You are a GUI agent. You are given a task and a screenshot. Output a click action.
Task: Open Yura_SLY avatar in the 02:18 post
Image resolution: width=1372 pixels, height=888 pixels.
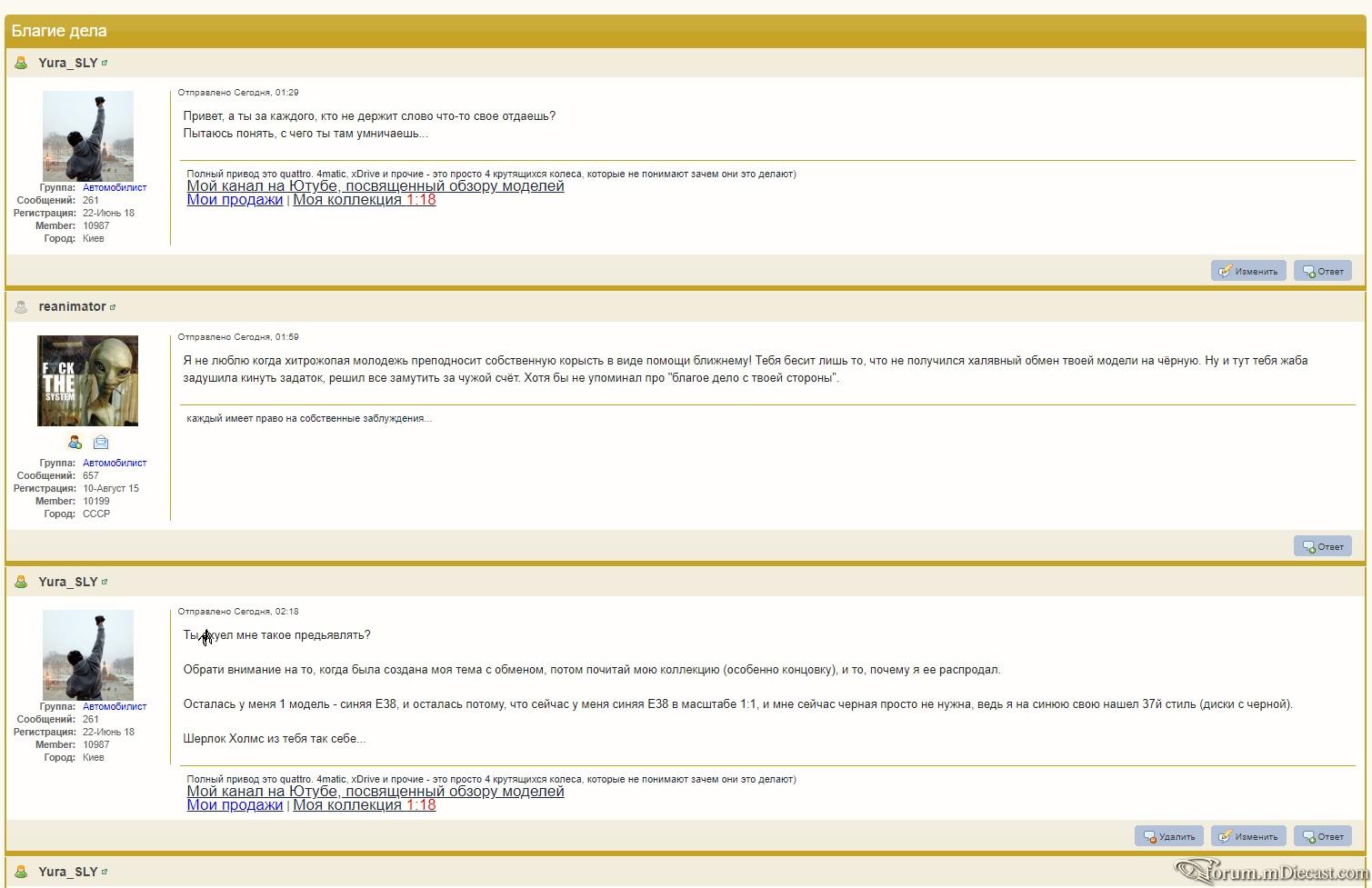pyautogui.click(x=88, y=655)
